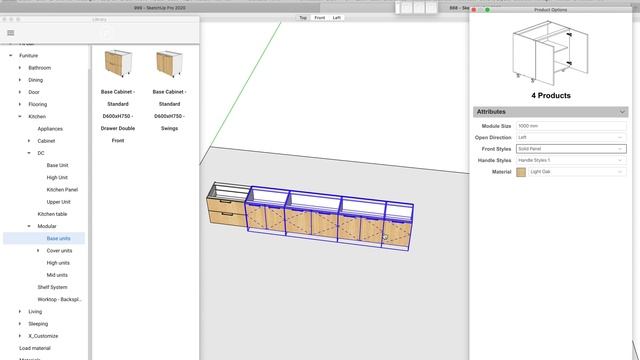Click the Flooring tree label
Viewport: 640px width, 360px height.
pyautogui.click(x=38, y=104)
